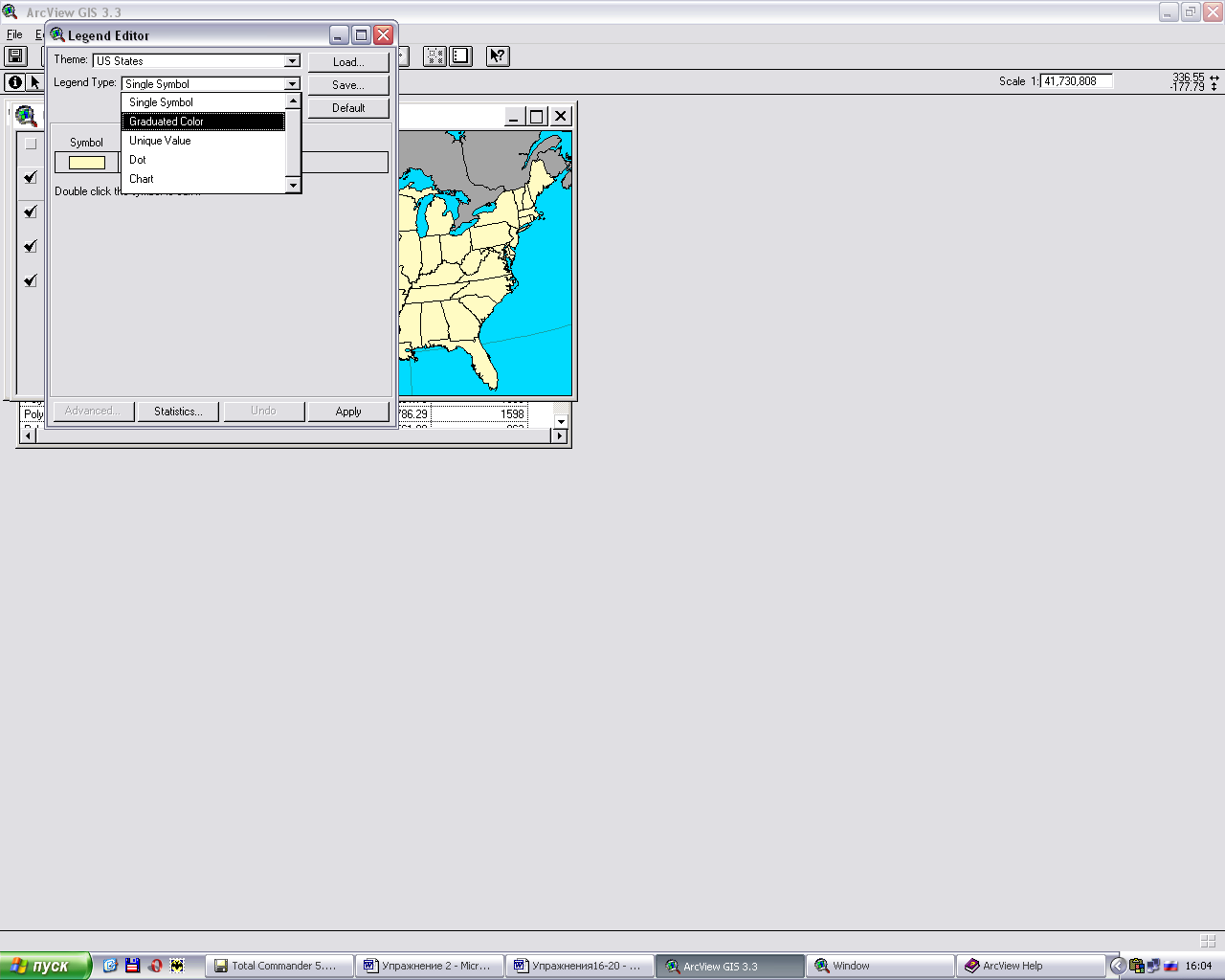Click the Save... button
Viewport: 1225px width, 980px height.
[348, 85]
